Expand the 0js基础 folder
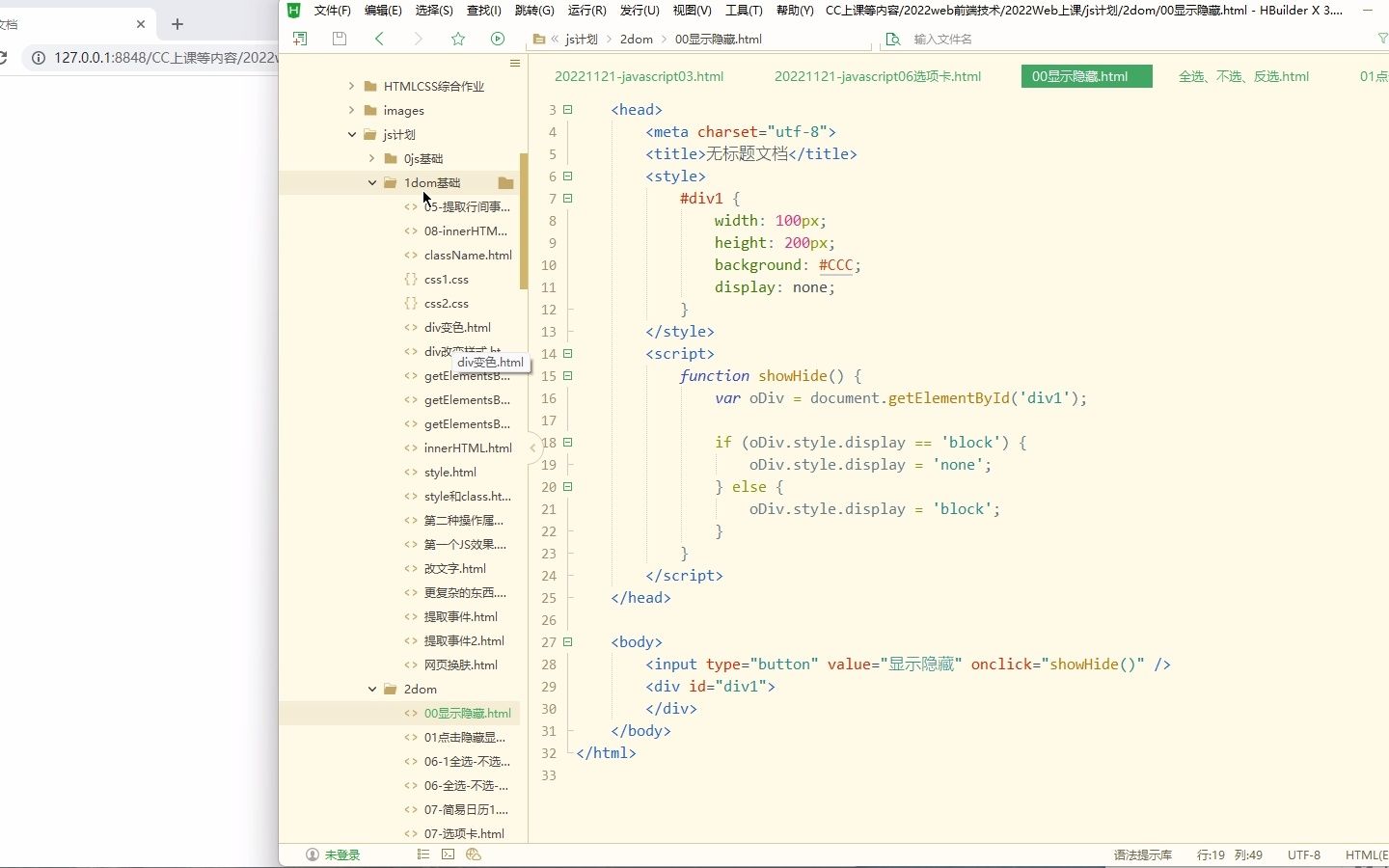The width and height of the screenshot is (1389, 868). (372, 158)
